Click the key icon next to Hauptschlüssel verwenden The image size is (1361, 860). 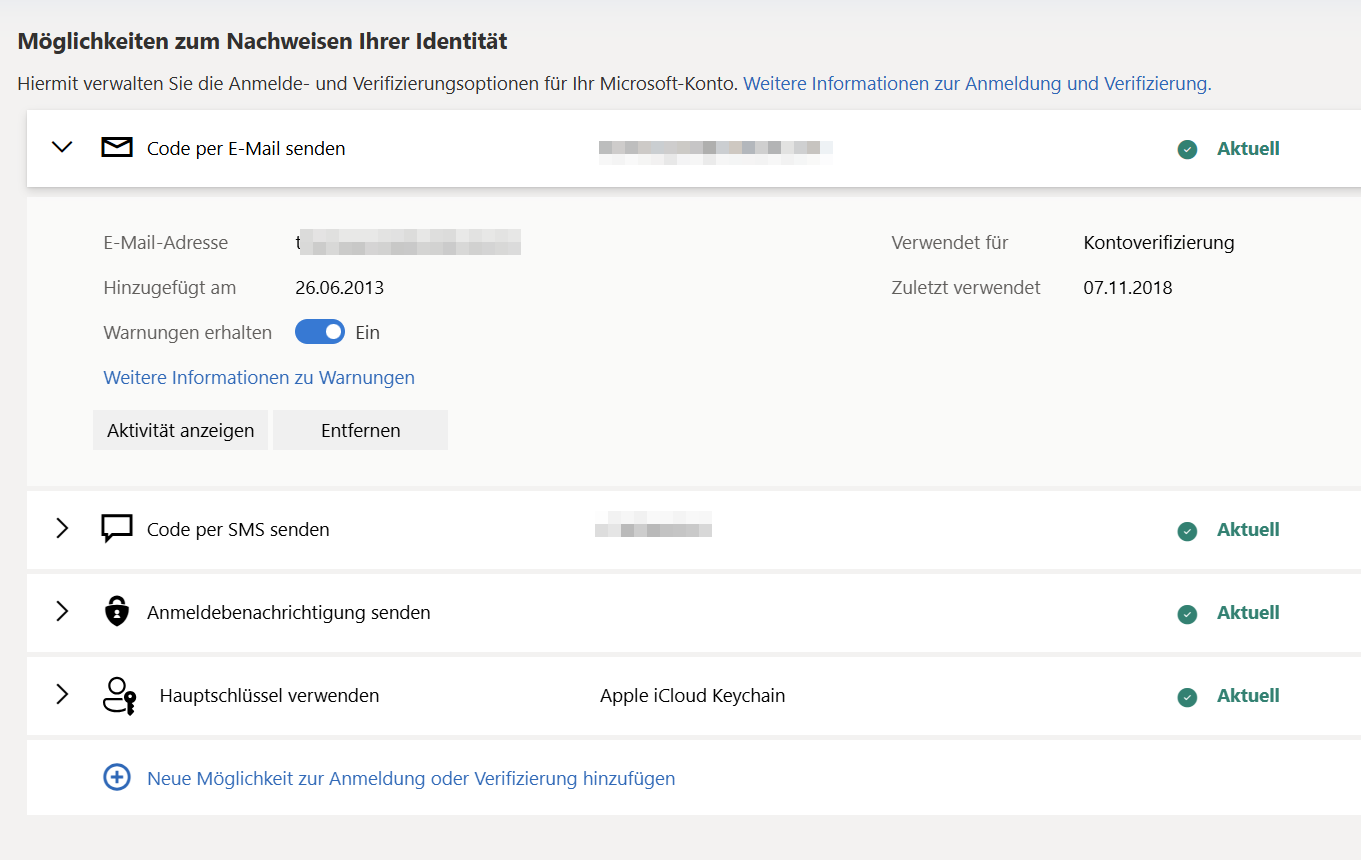(x=118, y=694)
